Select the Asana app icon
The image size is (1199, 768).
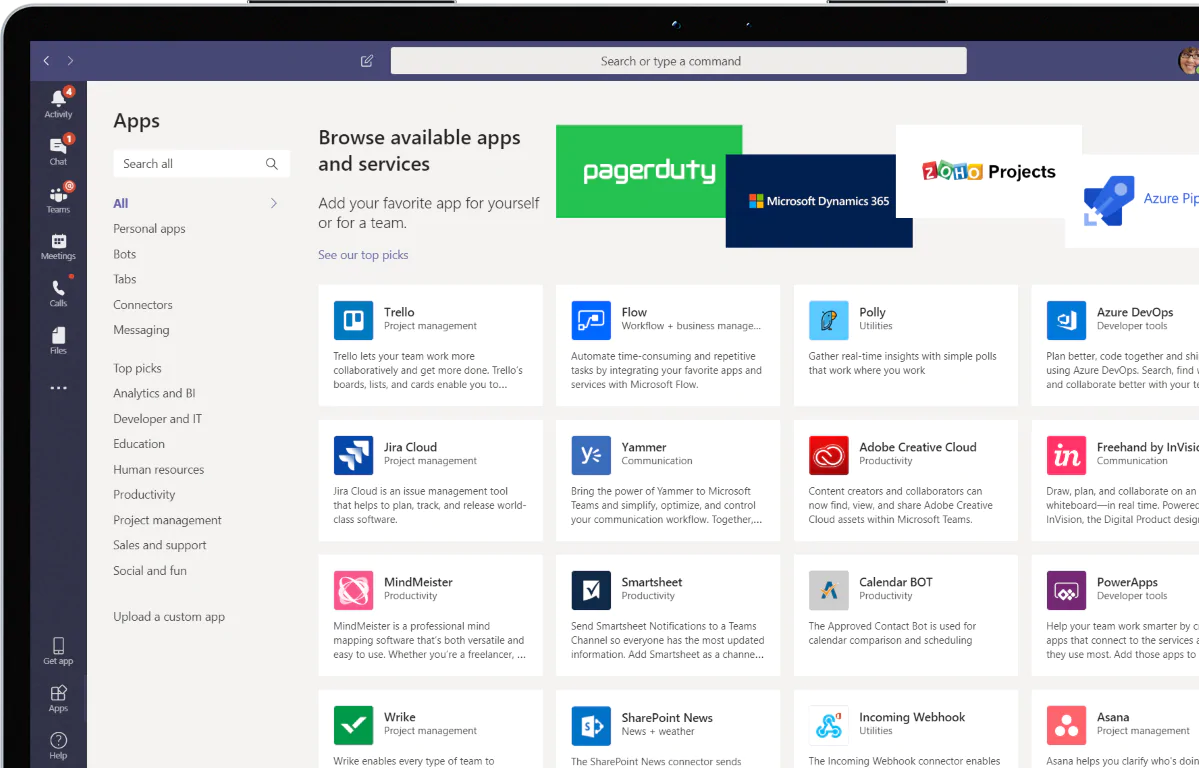pos(1066,725)
